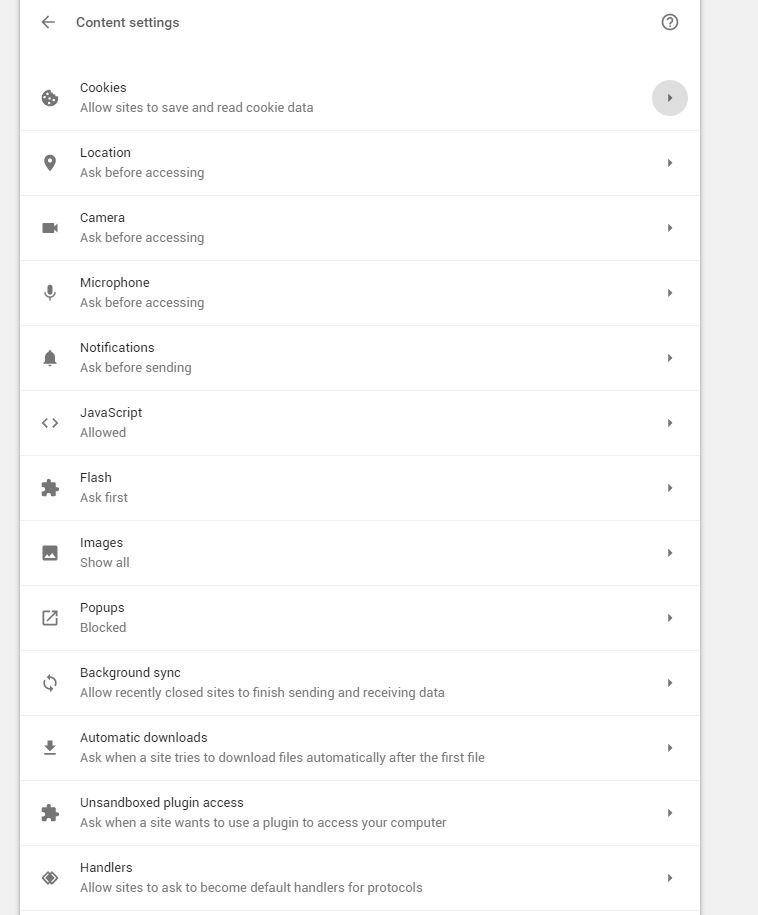Click the cookie icon
This screenshot has width=758, height=915.
(50, 97)
